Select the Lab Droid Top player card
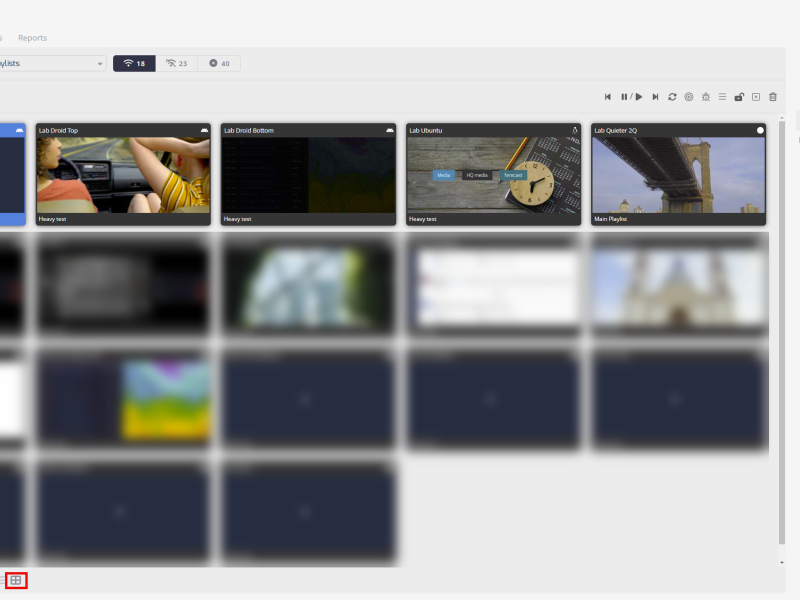The height and width of the screenshot is (600, 800). point(123,174)
